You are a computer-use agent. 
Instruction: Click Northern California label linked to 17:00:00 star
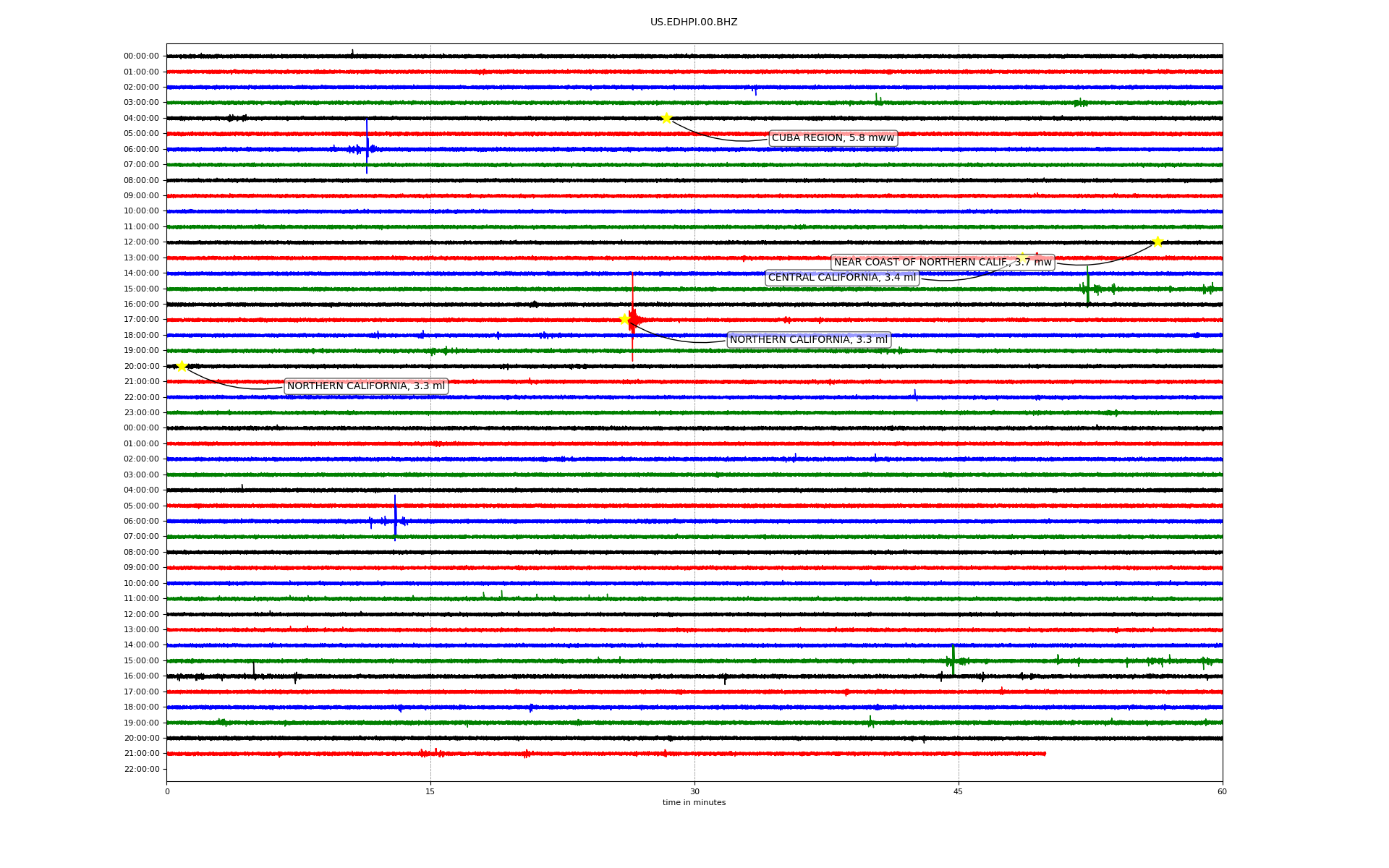[808, 340]
